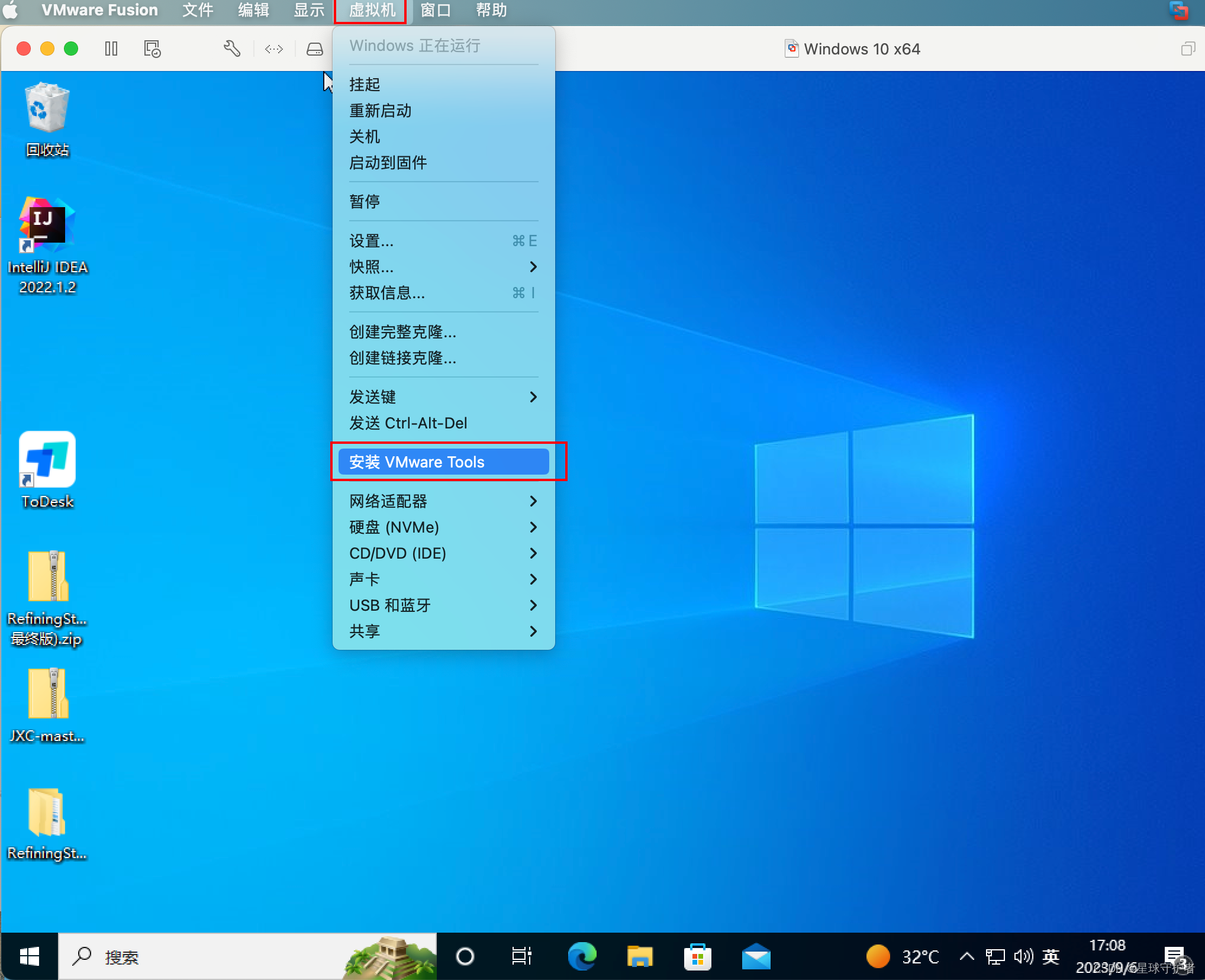Open Microsoft Store from taskbar
Viewport: 1205px width, 980px height.
click(698, 956)
